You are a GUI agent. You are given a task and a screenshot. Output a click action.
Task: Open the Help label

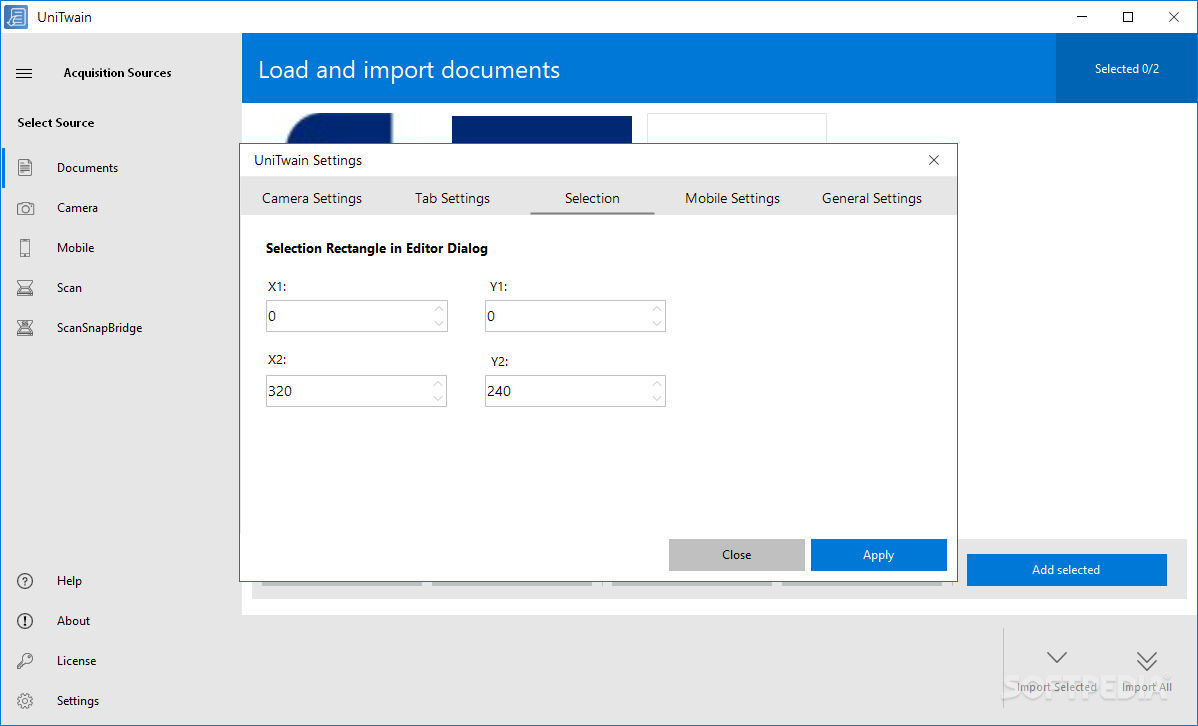click(69, 581)
